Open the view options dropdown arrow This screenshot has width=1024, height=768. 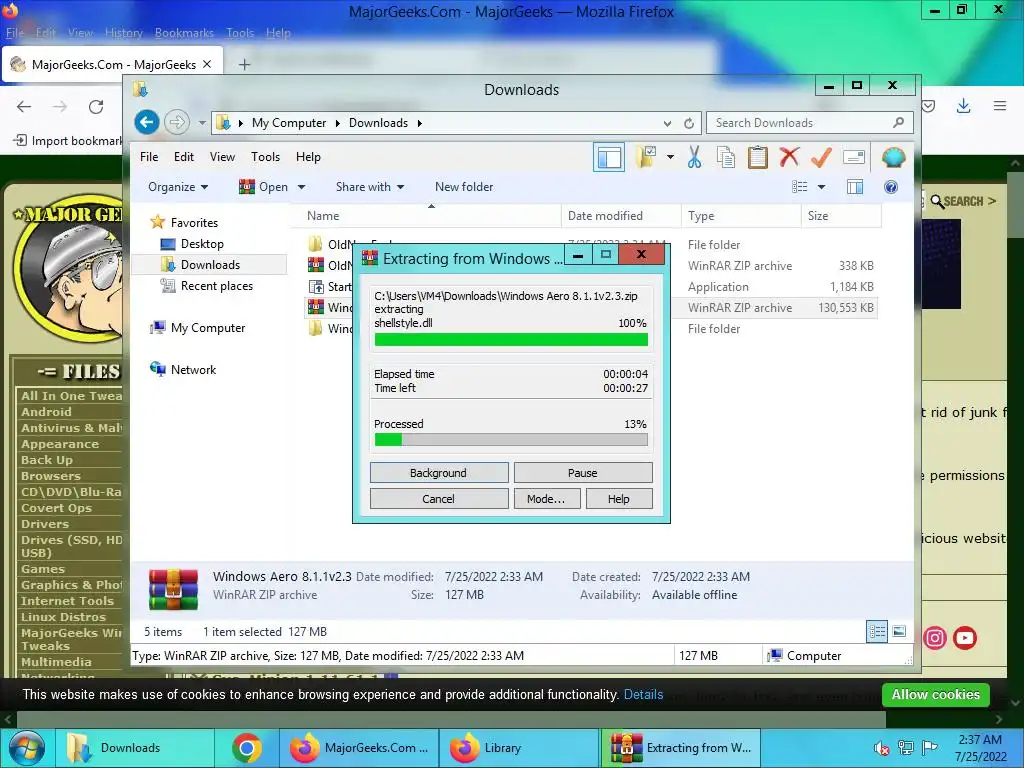(822, 187)
